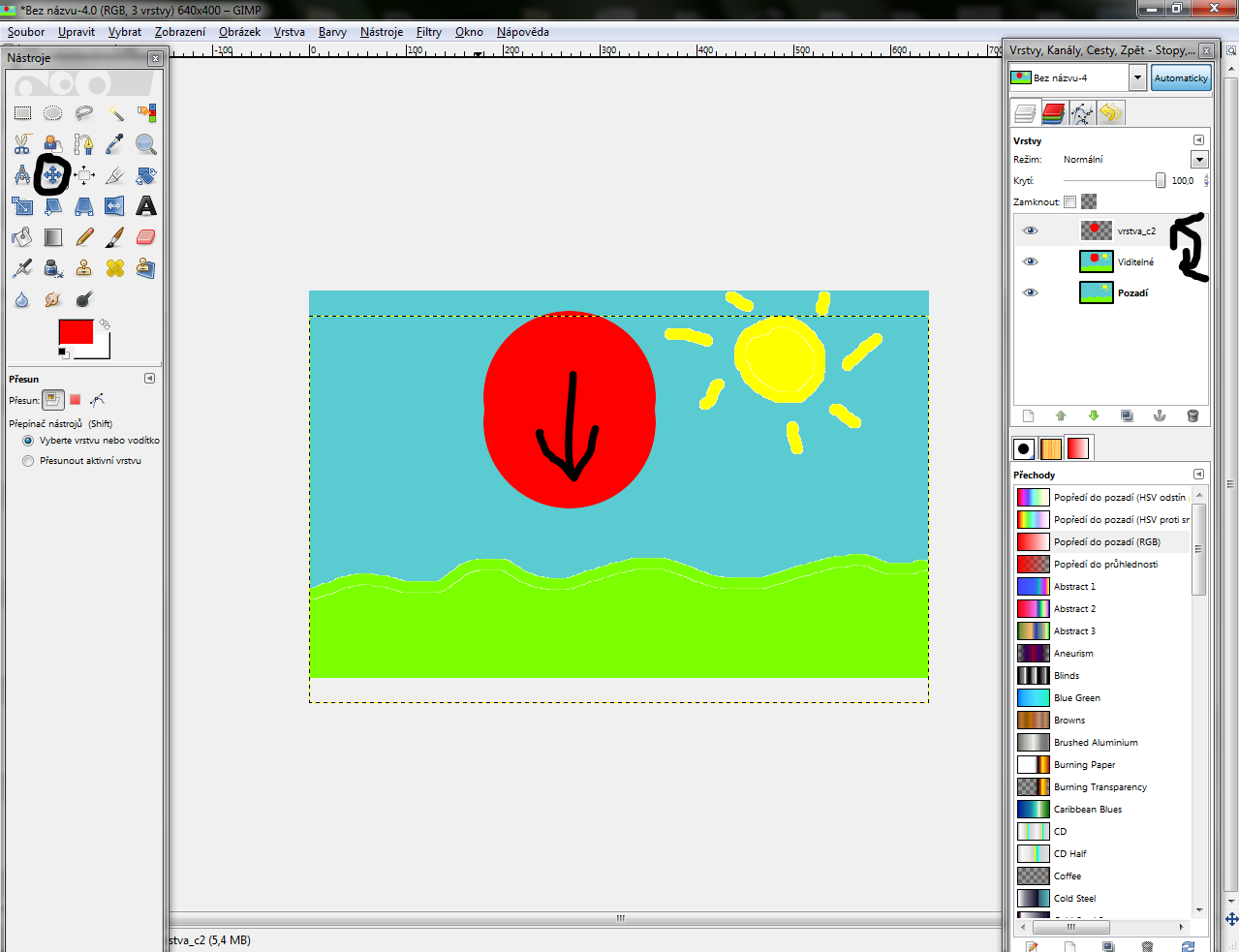
Task: Hide the vrstva_c2 layer
Action: [1031, 230]
